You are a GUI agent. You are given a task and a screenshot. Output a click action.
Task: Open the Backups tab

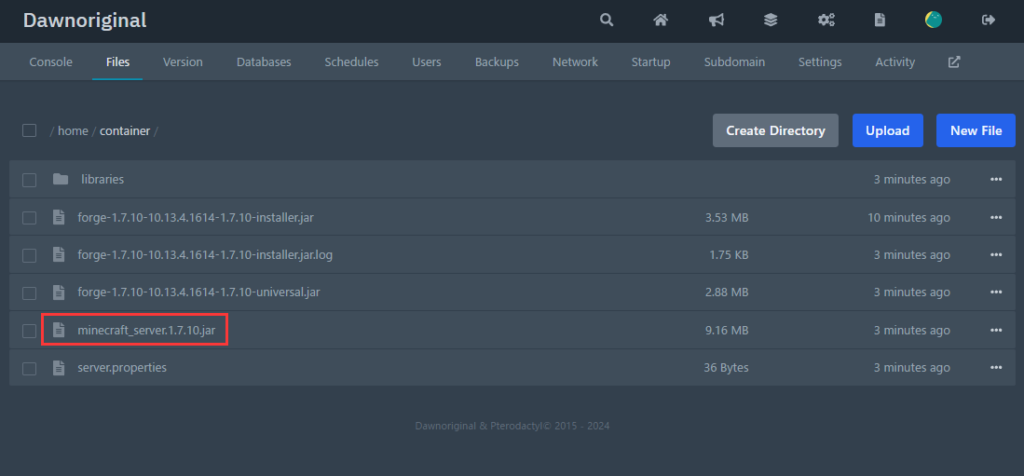[497, 62]
